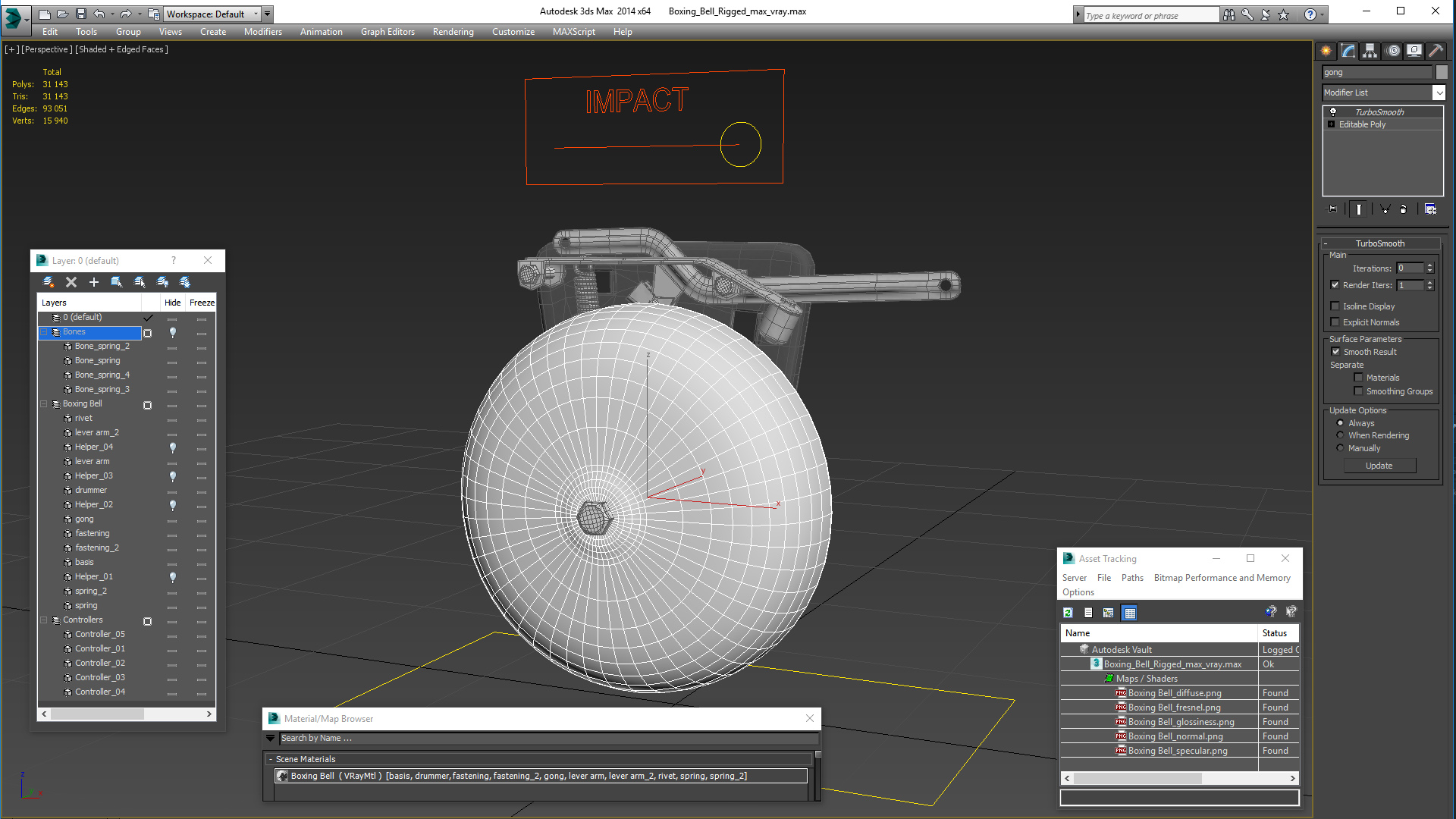Click the gong object color swatch
The image size is (1456, 819).
click(1442, 72)
